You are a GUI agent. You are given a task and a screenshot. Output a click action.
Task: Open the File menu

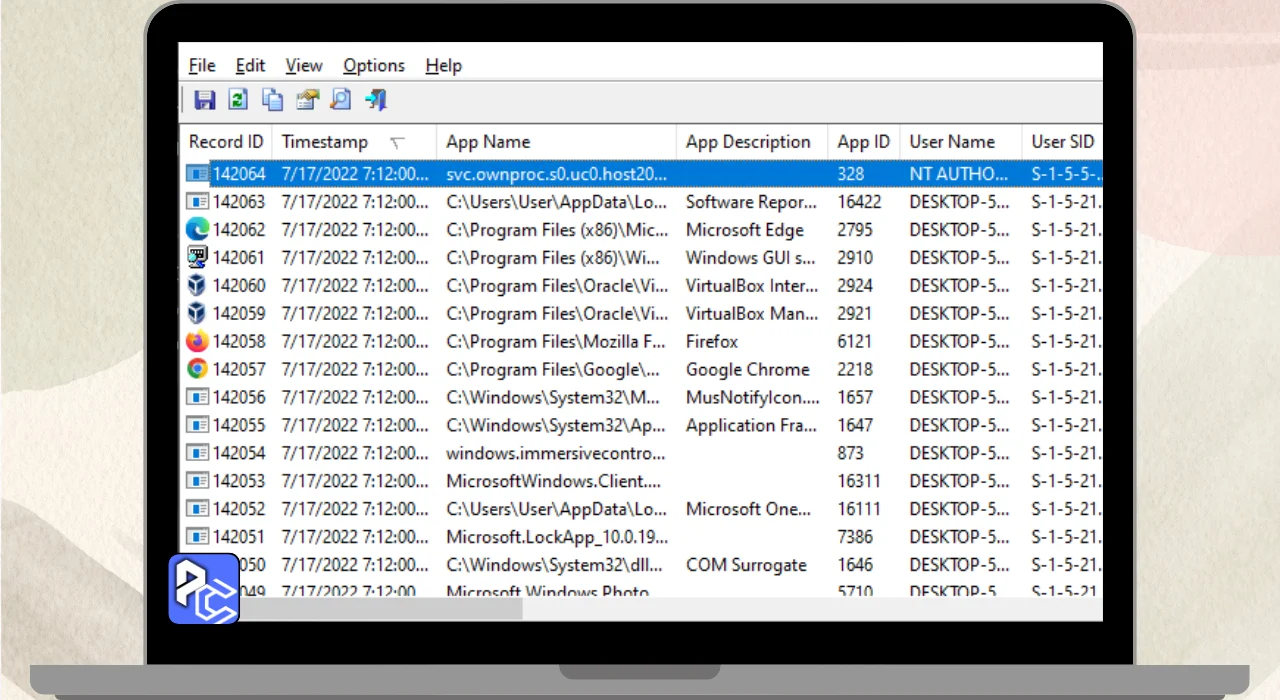[202, 66]
